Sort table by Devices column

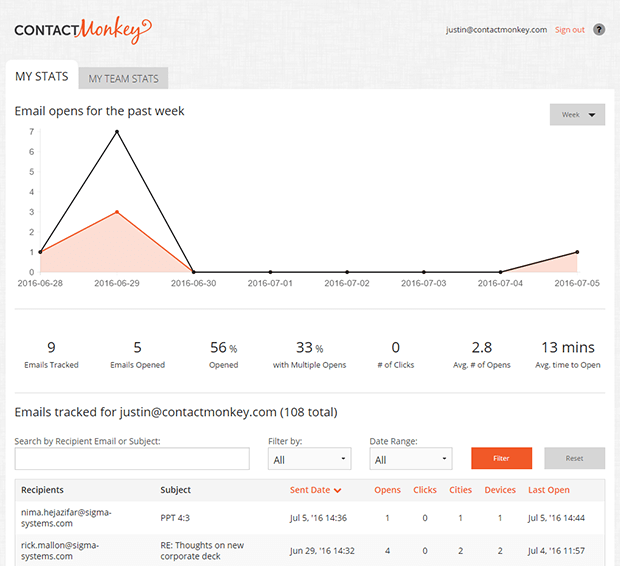click(500, 490)
